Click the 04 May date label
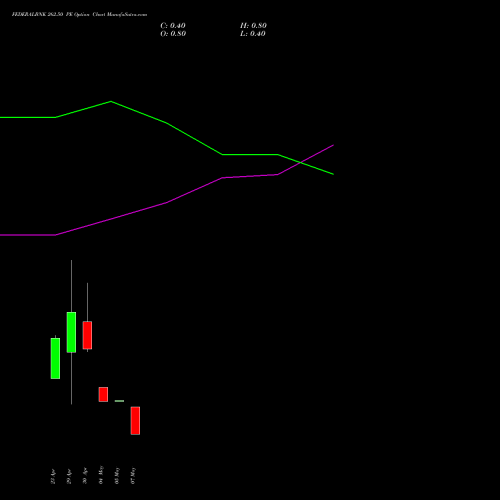 (x=101, y=475)
